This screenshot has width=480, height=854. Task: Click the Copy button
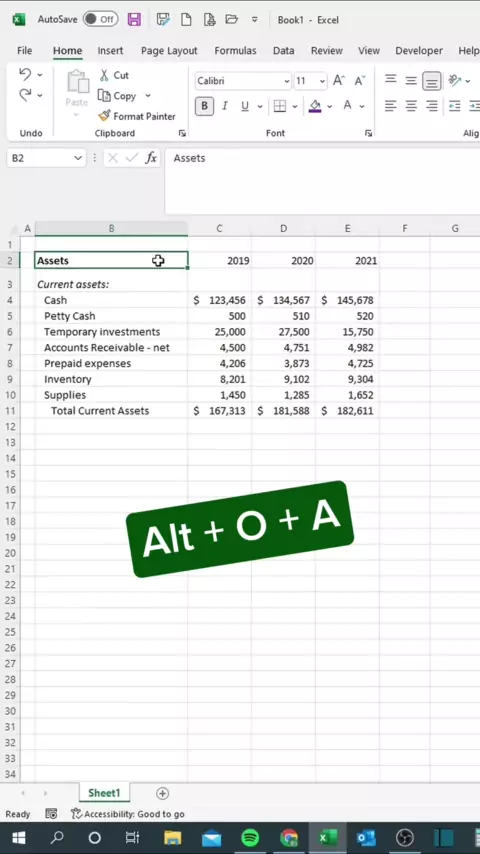point(118,96)
